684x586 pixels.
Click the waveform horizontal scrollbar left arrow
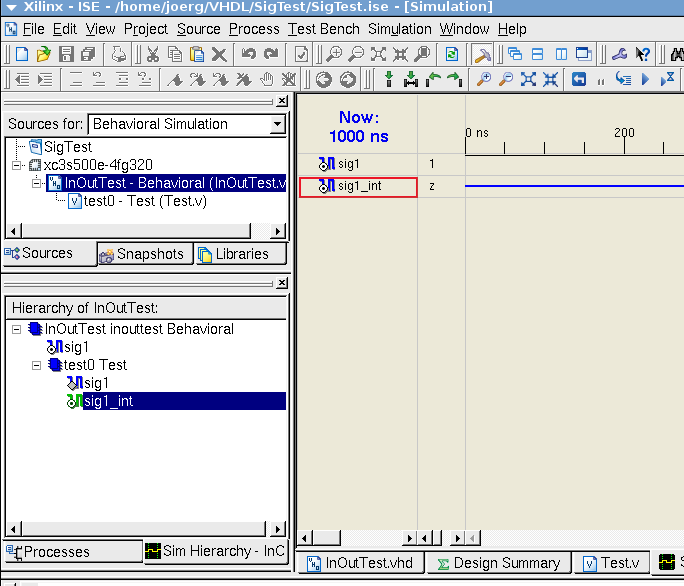tap(304, 538)
